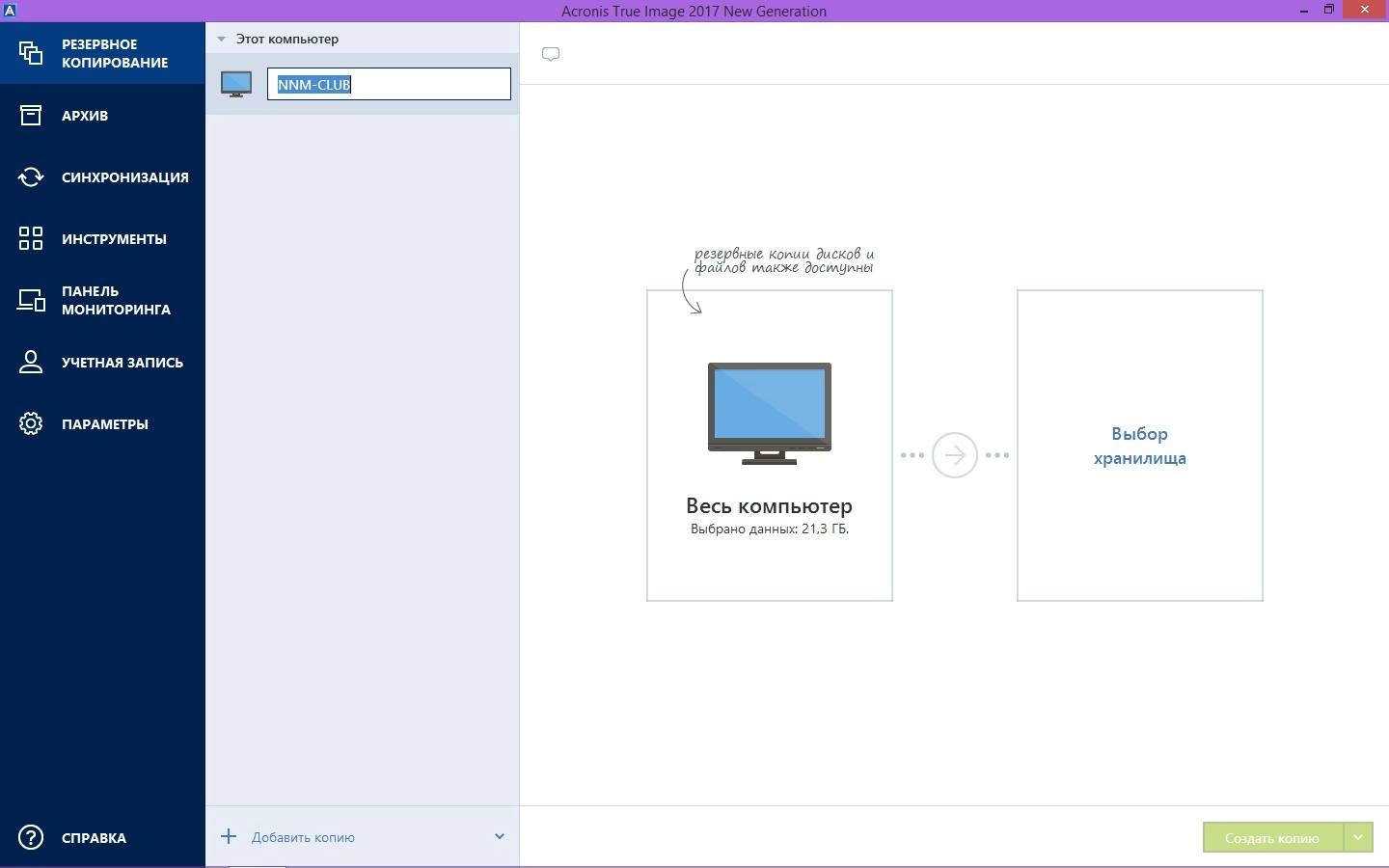Click the large monitor image in source box
Viewport: 1389px width, 868px height.
(770, 413)
